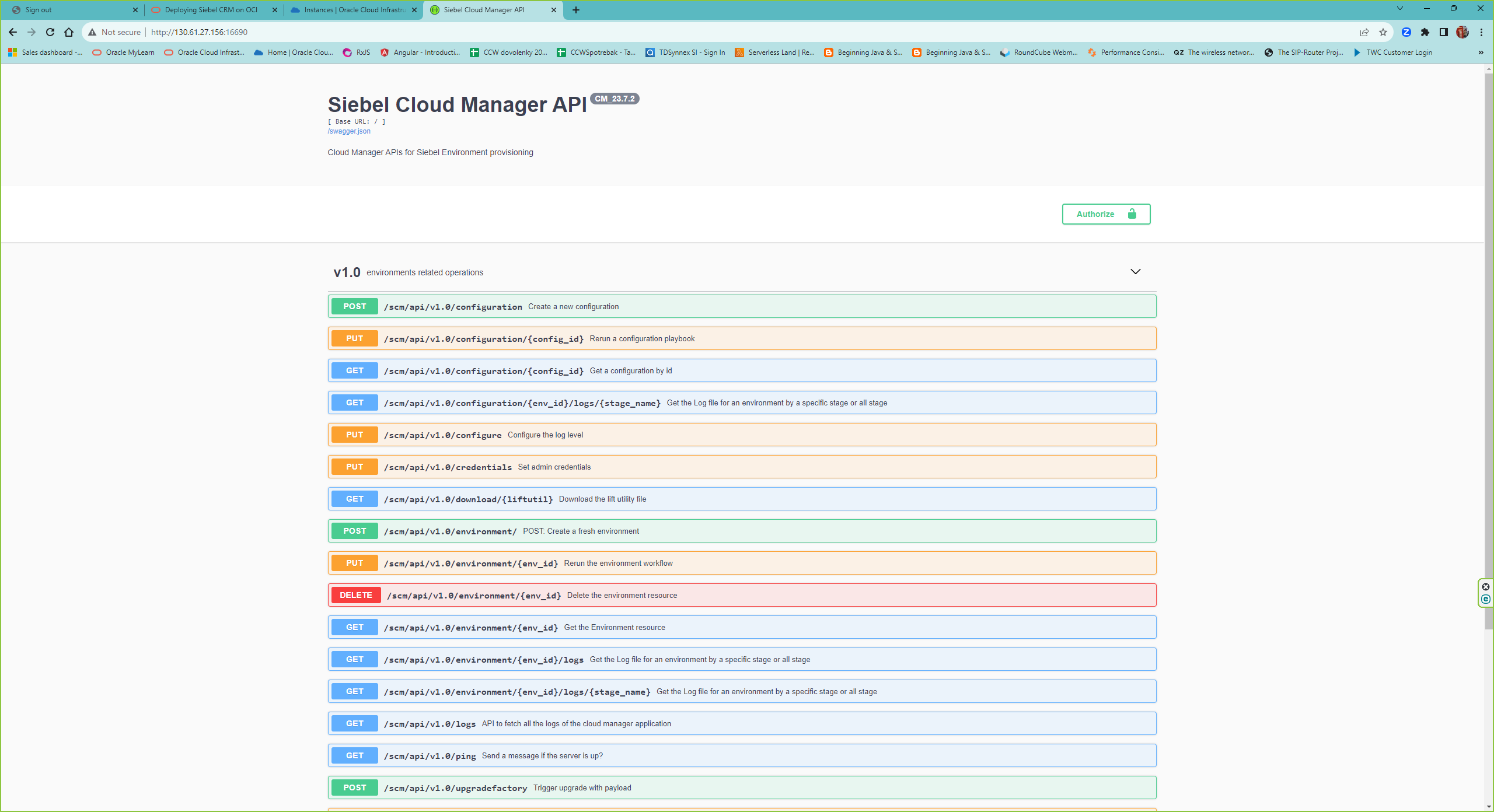
Task: Open a new browser tab
Action: (576, 10)
